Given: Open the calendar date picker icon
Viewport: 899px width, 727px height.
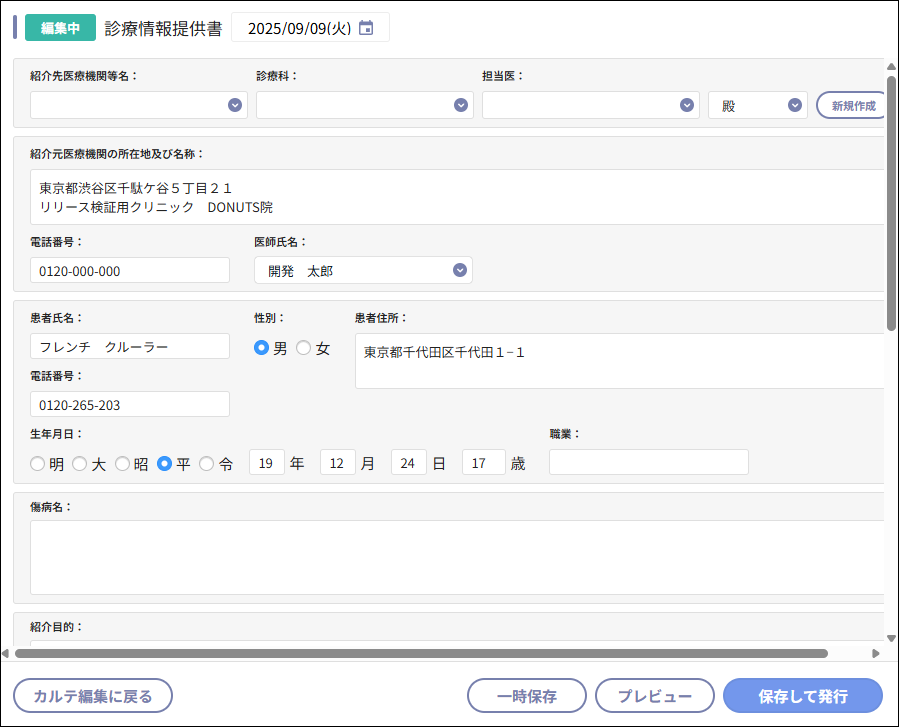Looking at the screenshot, I should click(366, 28).
